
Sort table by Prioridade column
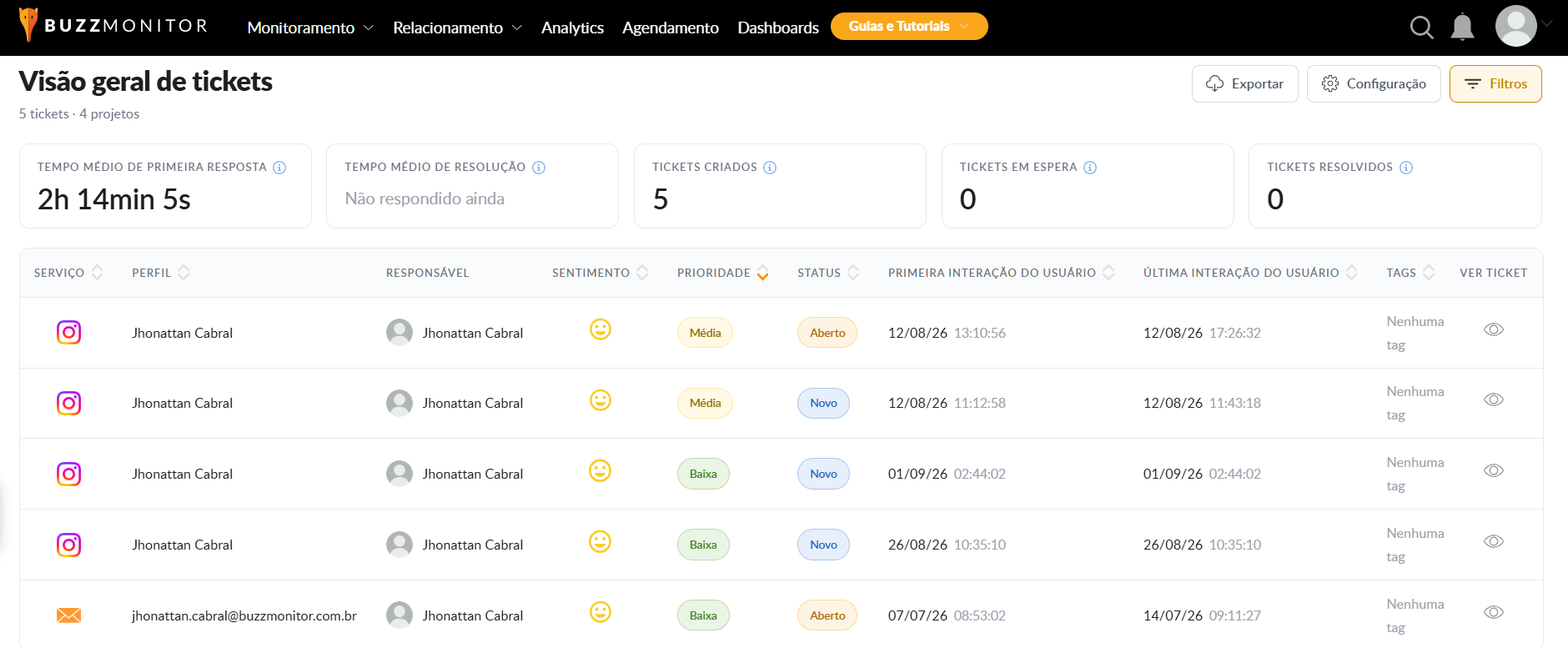[762, 273]
